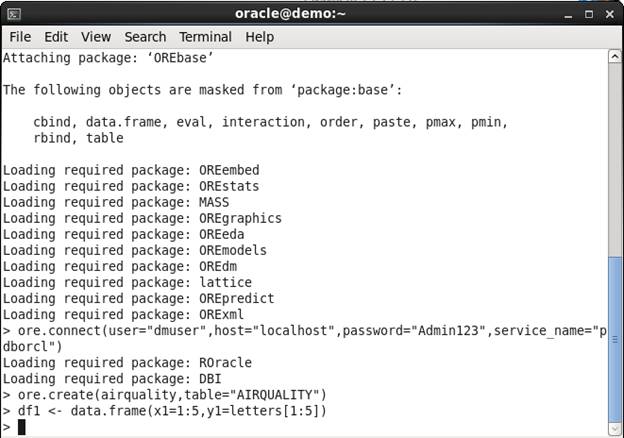Viewport: 624px width, 438px height.
Task: Click the terminal window icon in title bar
Action: pos(13,13)
